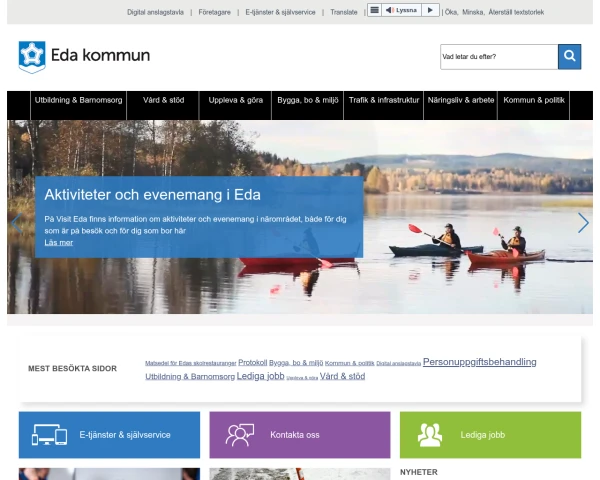Viewport: 600px width, 480px height.
Task: Click the Translate link in the top bar
Action: pyautogui.click(x=344, y=12)
